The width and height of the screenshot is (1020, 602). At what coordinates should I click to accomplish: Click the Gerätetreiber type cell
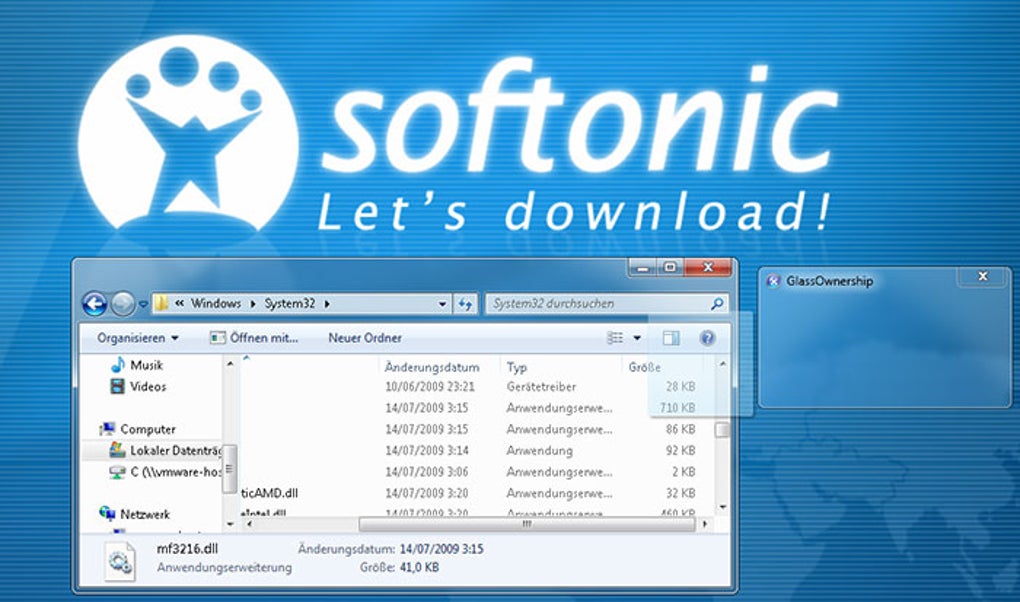[x=541, y=387]
